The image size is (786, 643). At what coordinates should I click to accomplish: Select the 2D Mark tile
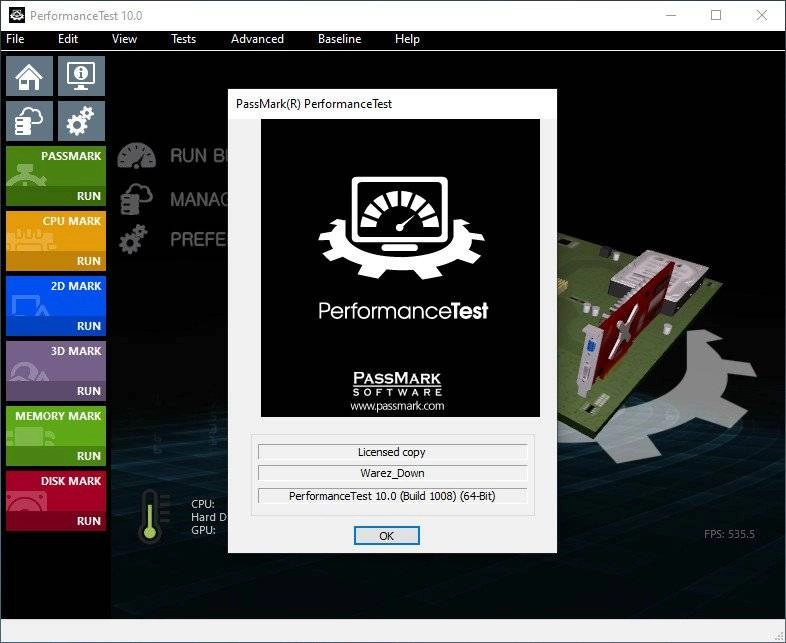pyautogui.click(x=56, y=306)
